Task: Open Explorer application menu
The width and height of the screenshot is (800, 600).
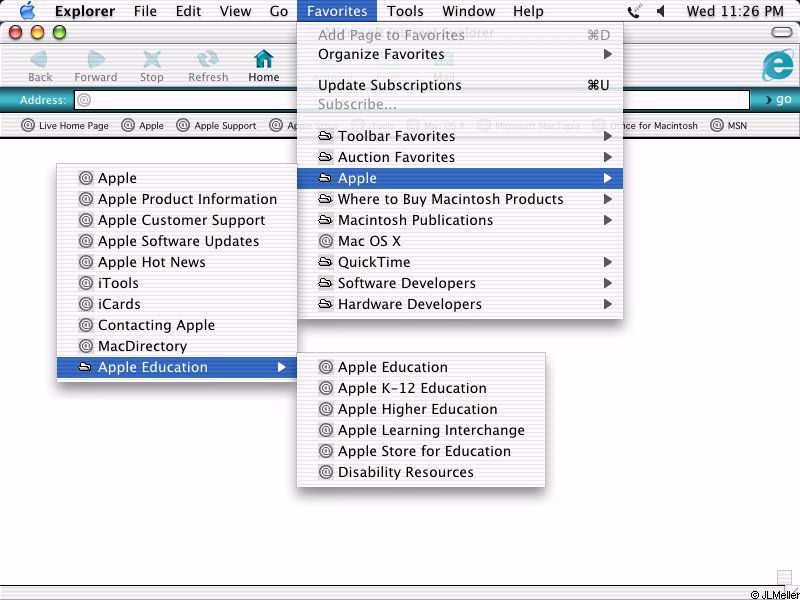Action: coord(86,11)
